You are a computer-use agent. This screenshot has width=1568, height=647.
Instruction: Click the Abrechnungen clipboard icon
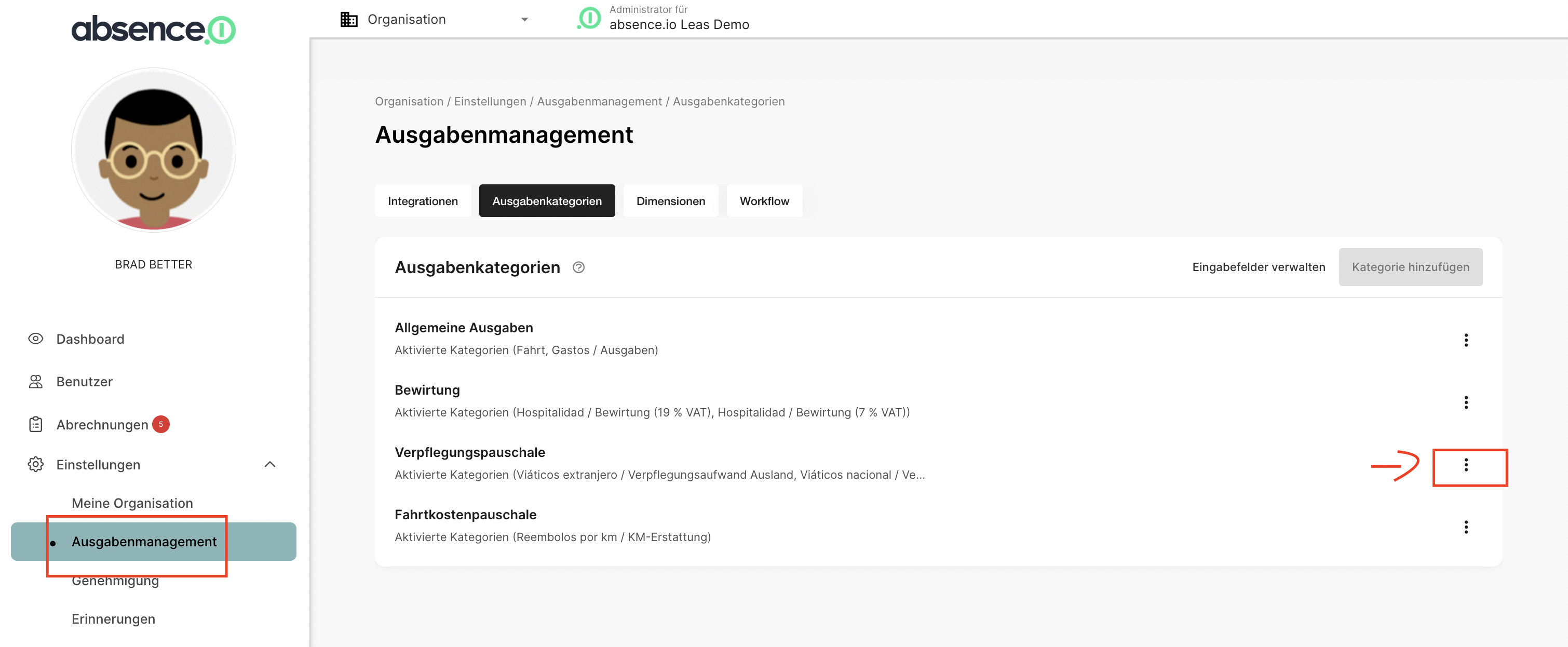[x=36, y=424]
